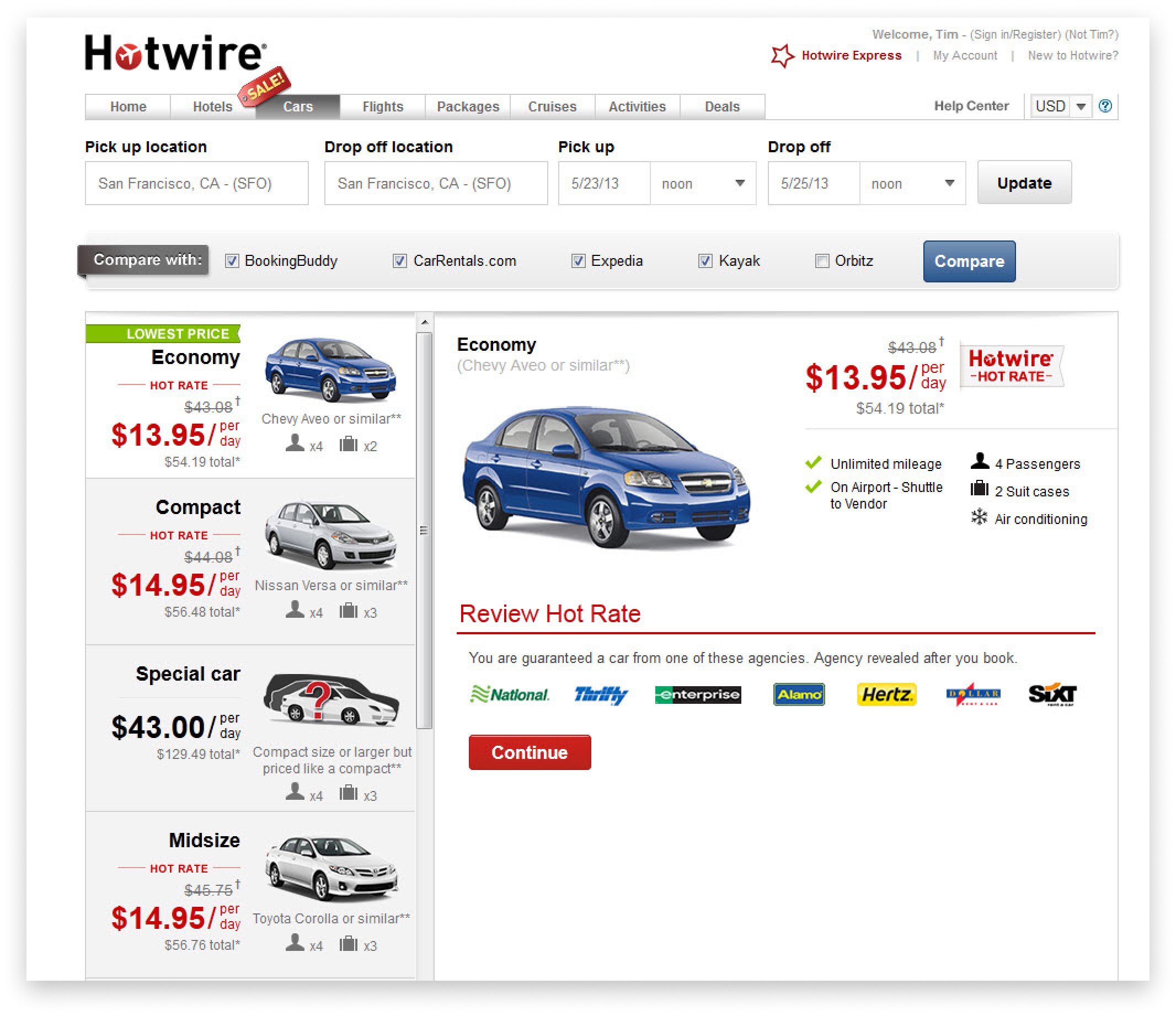Click the red SALE tag badge
Screen dimensions: 1176x1016
[264, 86]
